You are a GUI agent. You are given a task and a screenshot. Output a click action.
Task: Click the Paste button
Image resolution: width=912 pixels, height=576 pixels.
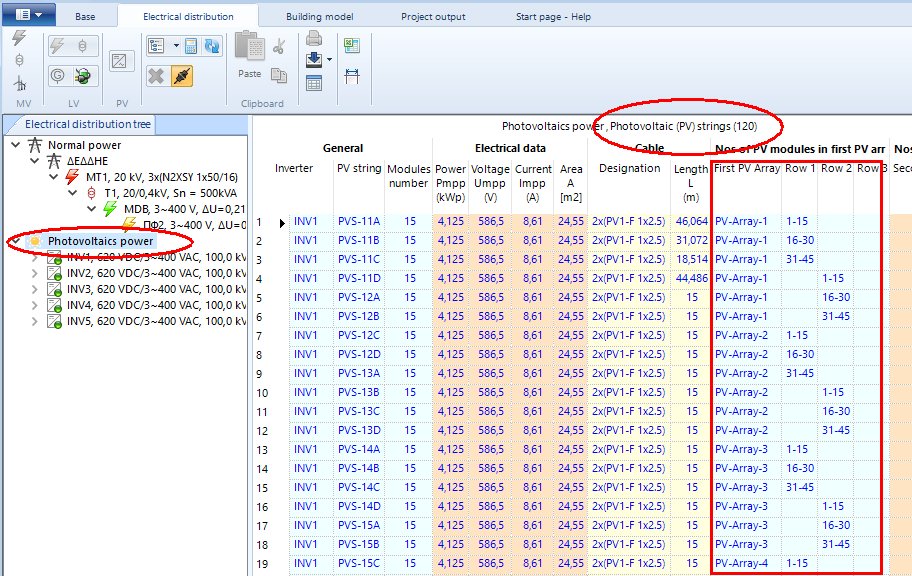[x=249, y=58]
